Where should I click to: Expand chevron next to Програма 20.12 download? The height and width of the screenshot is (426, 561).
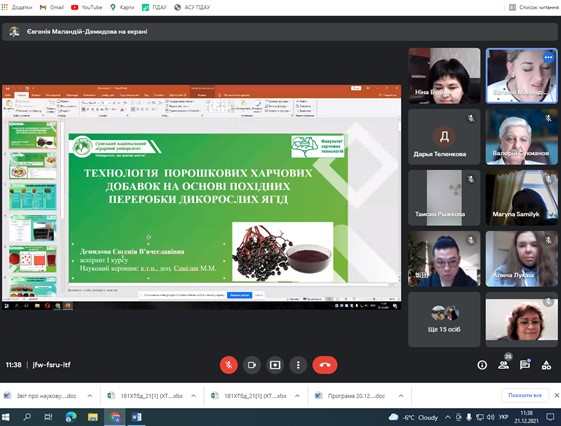[x=401, y=396]
